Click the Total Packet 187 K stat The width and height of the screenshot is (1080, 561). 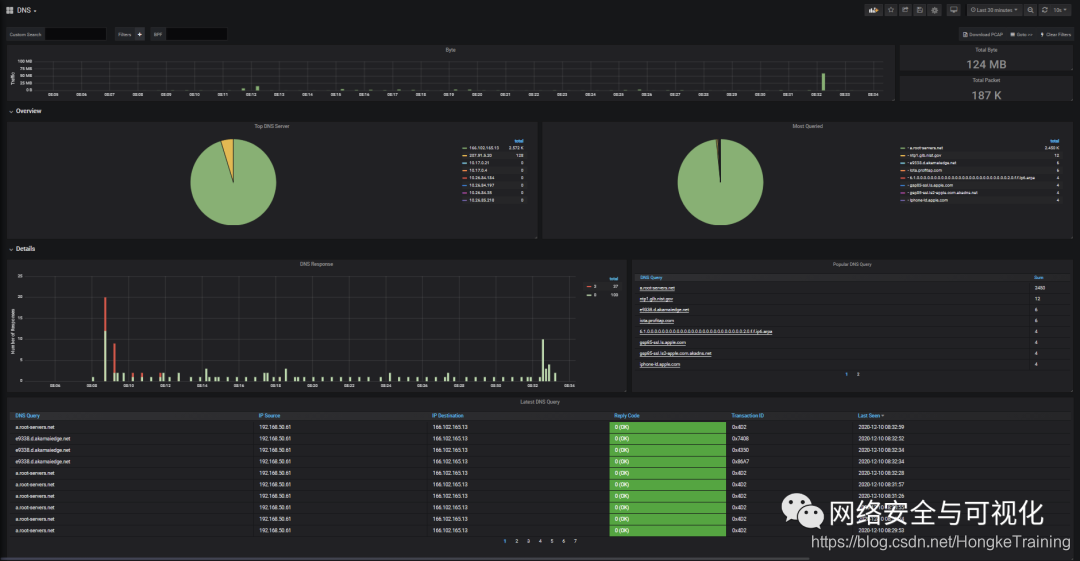point(986,95)
